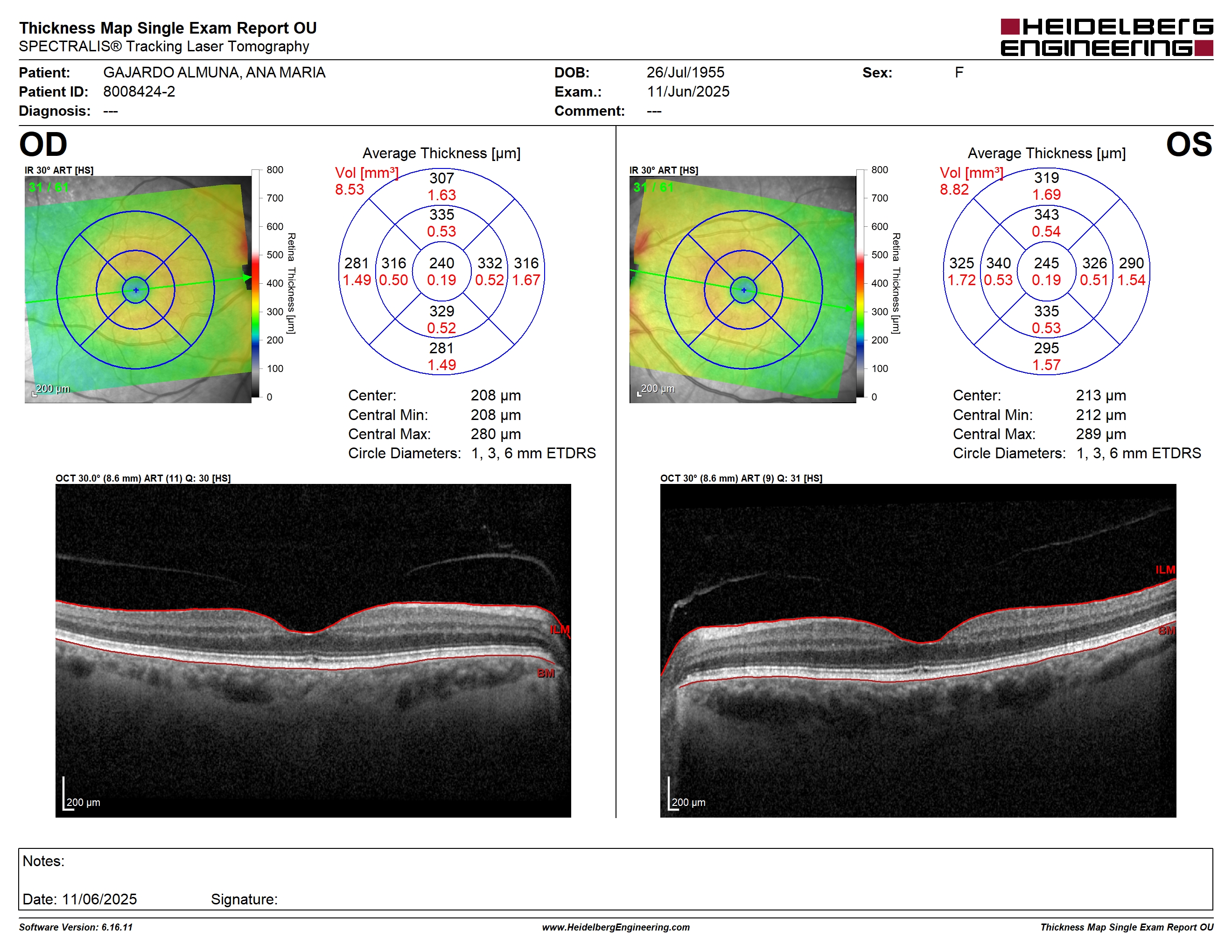Click OD scan index 31 / 61
Image resolution: width=1232 pixels, height=952 pixels.
click(49, 187)
